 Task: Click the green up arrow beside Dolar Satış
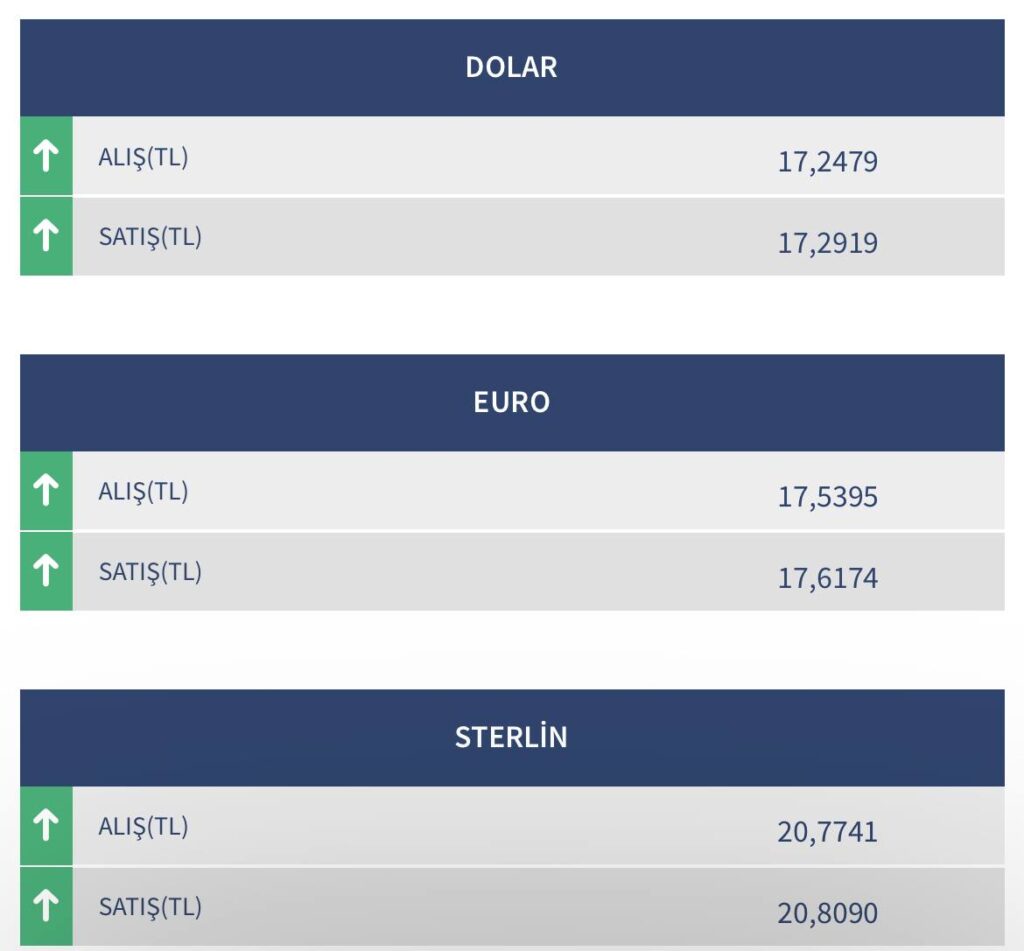[46, 236]
